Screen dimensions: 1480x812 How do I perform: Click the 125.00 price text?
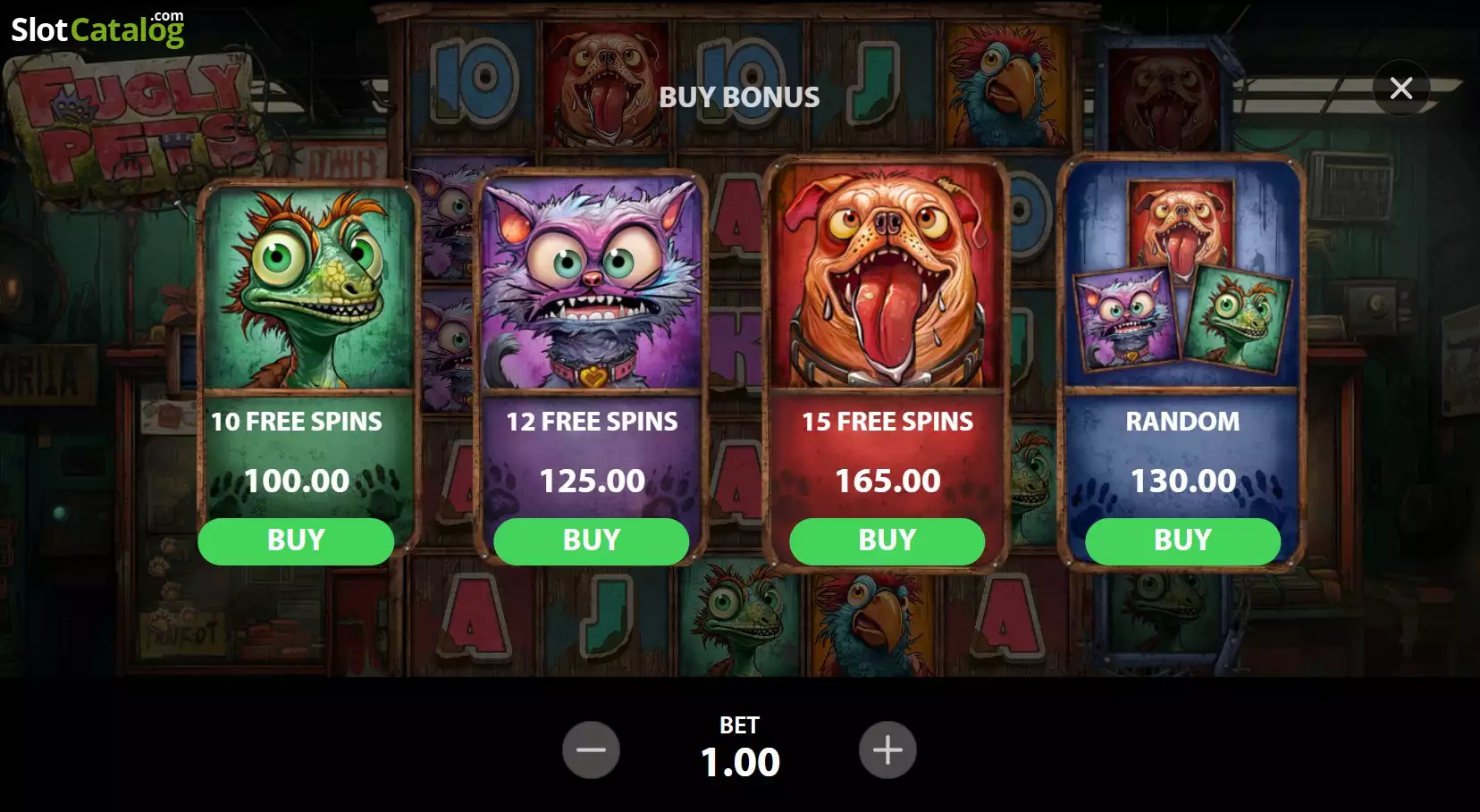point(592,481)
